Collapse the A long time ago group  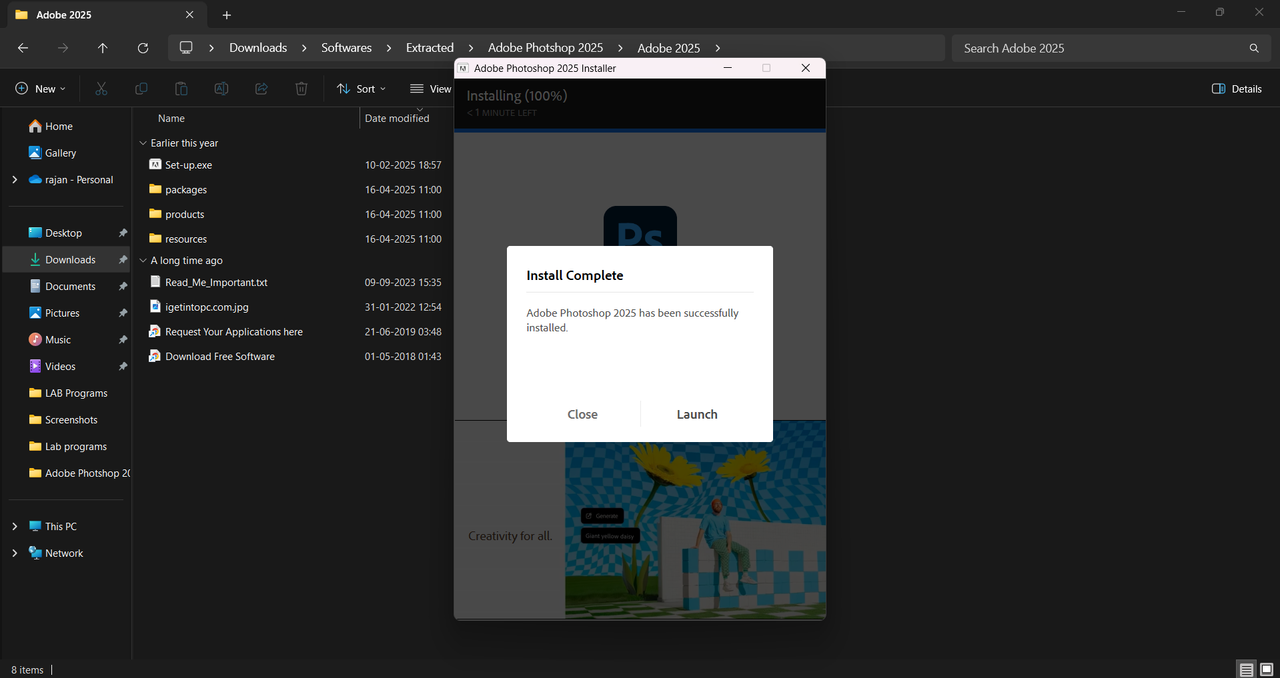143,260
